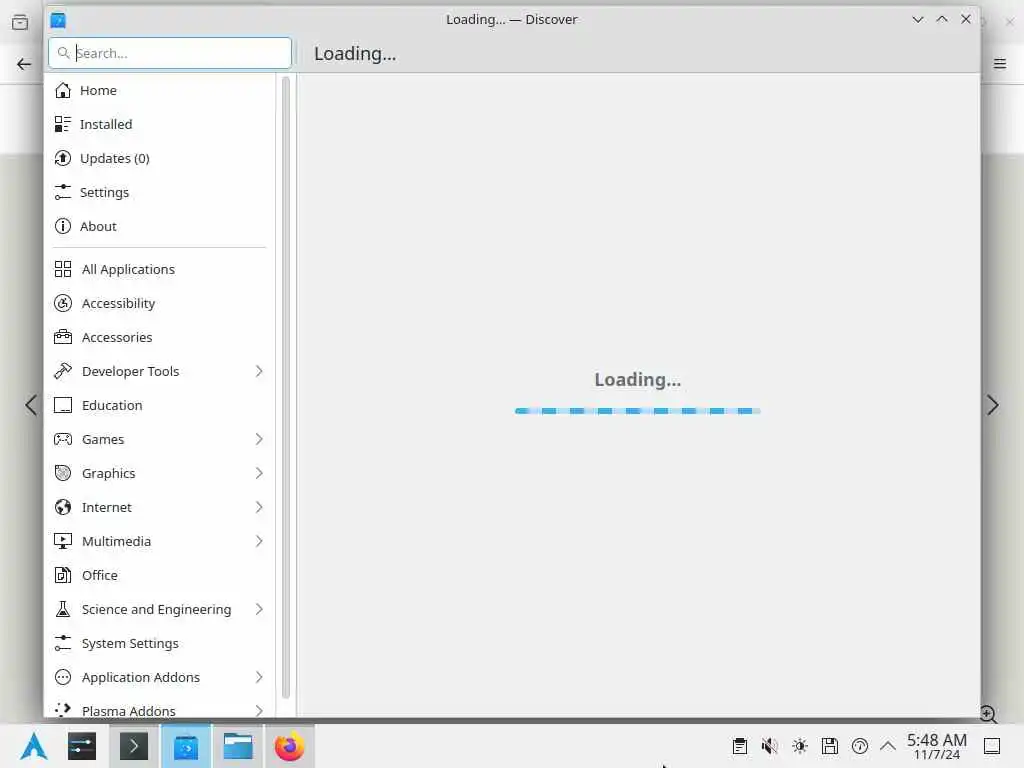The height and width of the screenshot is (768, 1024).
Task: Open the hamburger menu in background window
Action: tap(1000, 63)
